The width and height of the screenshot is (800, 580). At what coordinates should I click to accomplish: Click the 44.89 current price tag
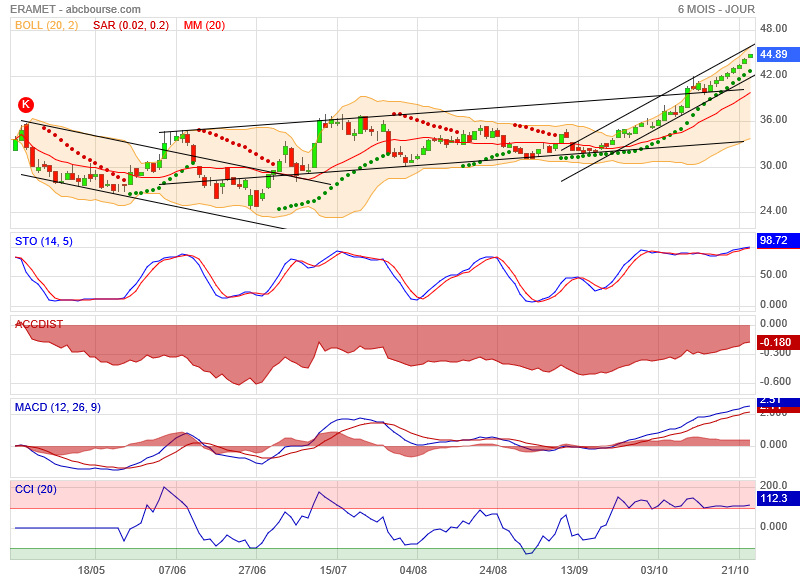tap(778, 54)
